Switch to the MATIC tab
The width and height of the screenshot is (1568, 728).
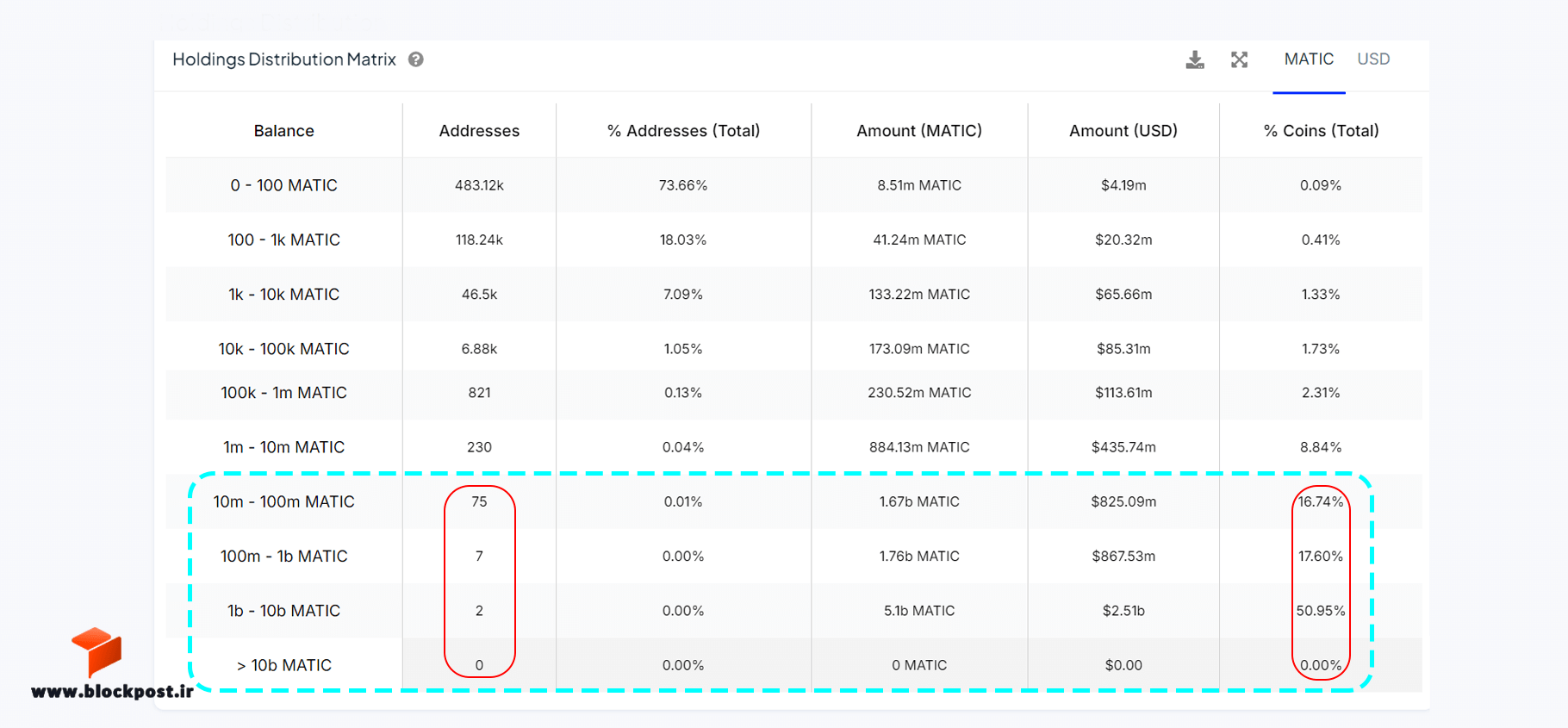point(1309,59)
